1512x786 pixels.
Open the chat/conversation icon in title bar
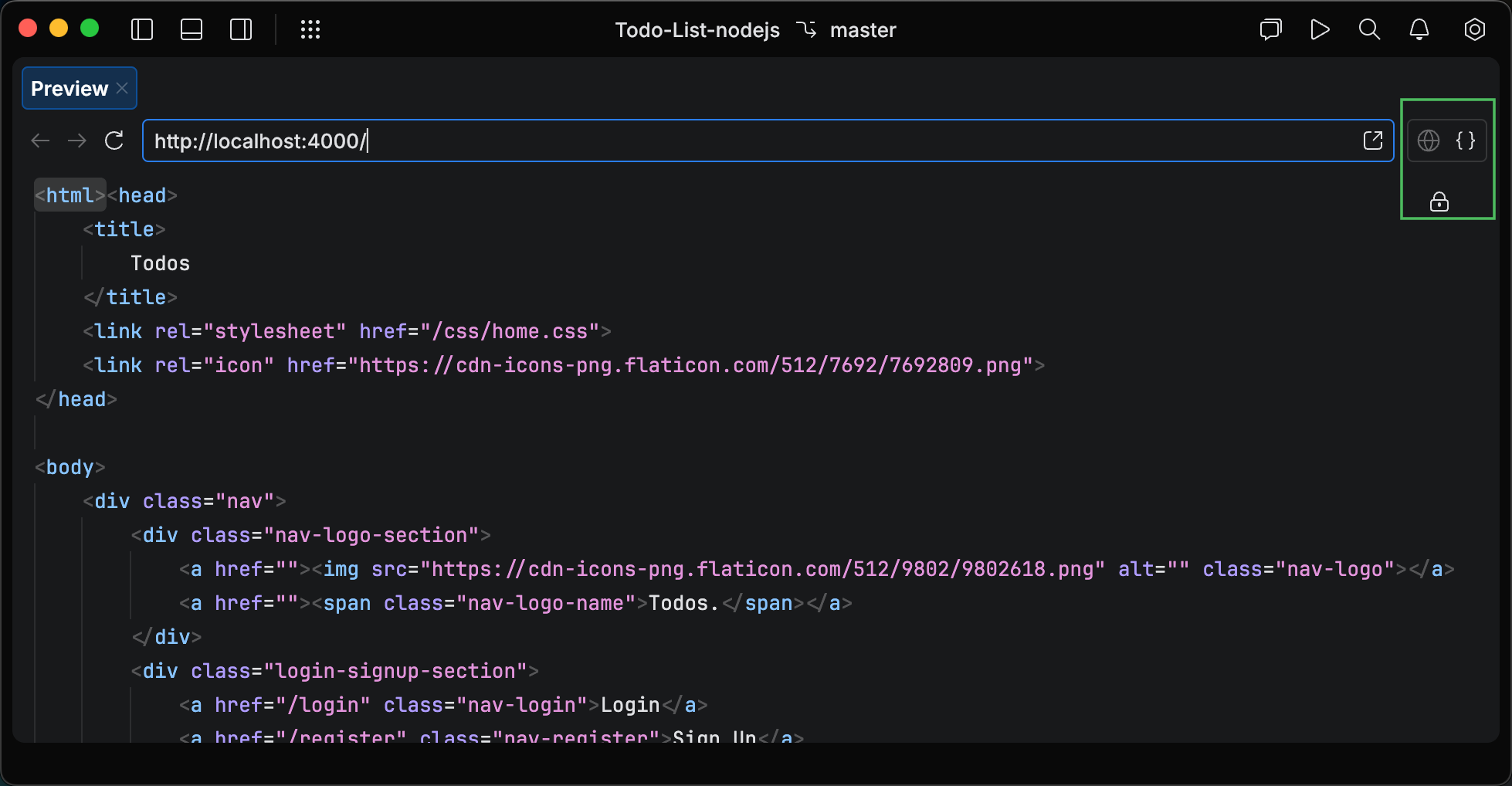1270,30
